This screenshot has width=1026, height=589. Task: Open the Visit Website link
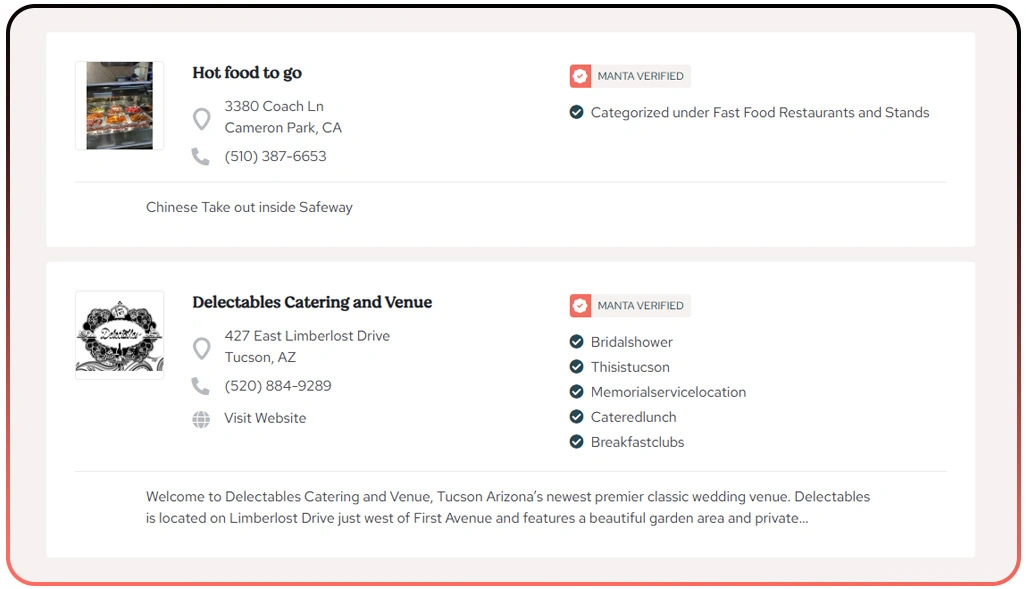pyautogui.click(x=264, y=418)
